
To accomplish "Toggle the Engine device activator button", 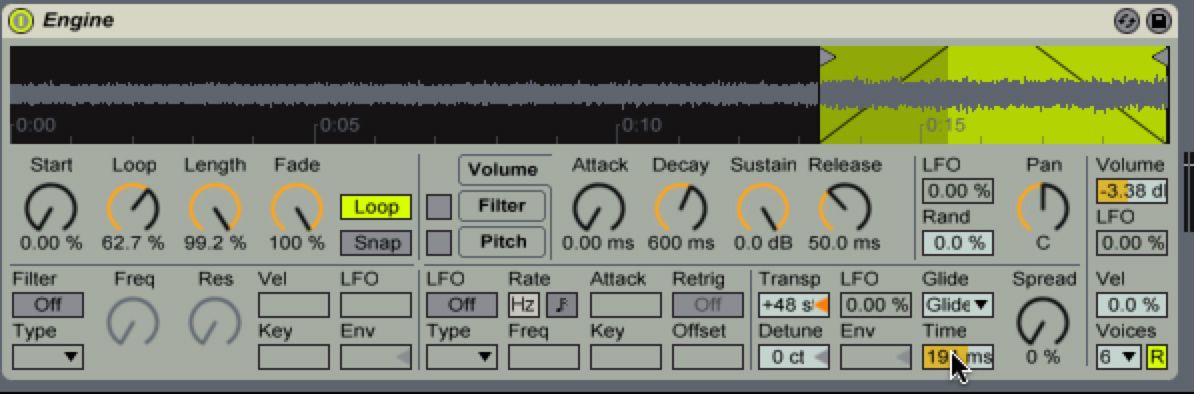I will (x=21, y=21).
